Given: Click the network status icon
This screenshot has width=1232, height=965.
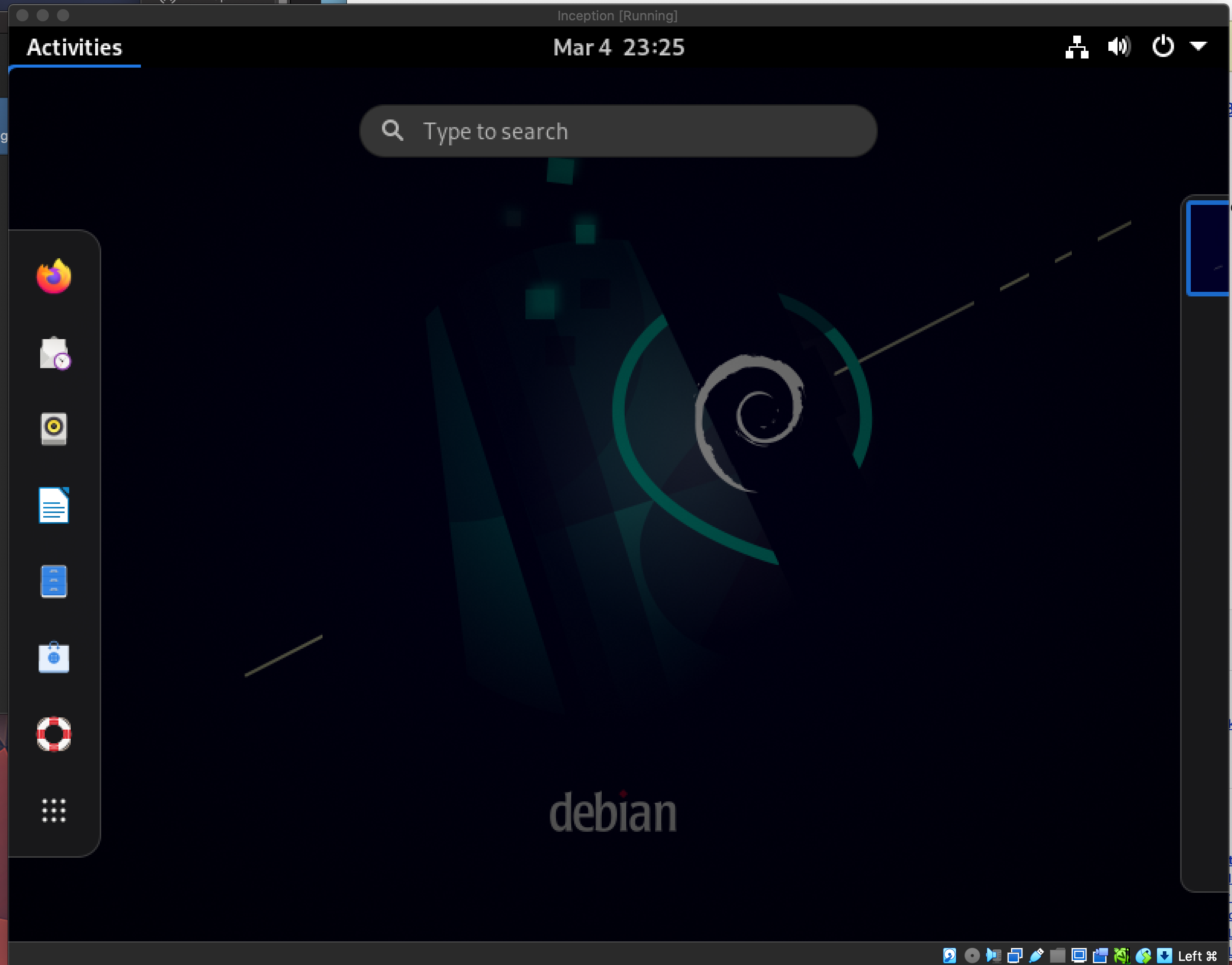Looking at the screenshot, I should [1076, 47].
